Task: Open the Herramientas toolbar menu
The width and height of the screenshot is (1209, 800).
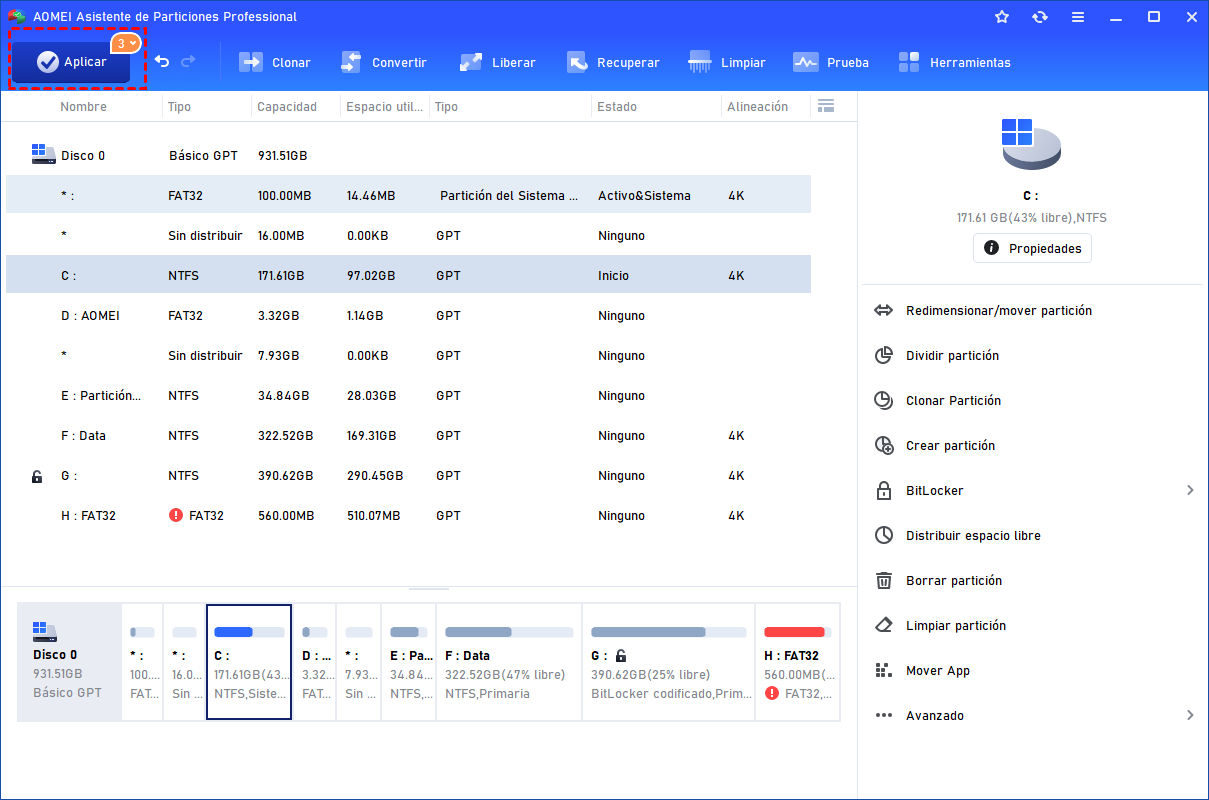Action: click(955, 62)
